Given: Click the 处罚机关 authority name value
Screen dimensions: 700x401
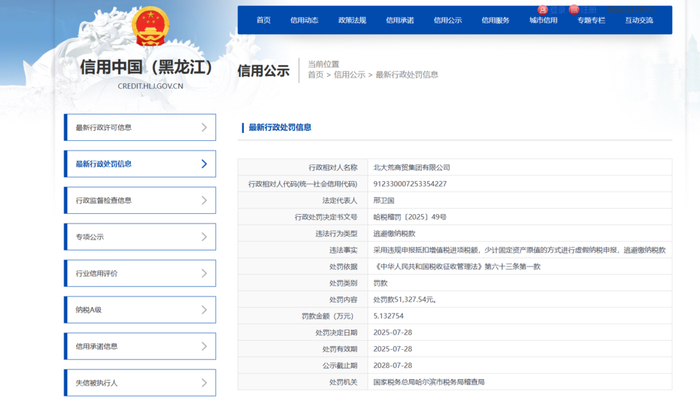Looking at the screenshot, I should click(x=429, y=382).
